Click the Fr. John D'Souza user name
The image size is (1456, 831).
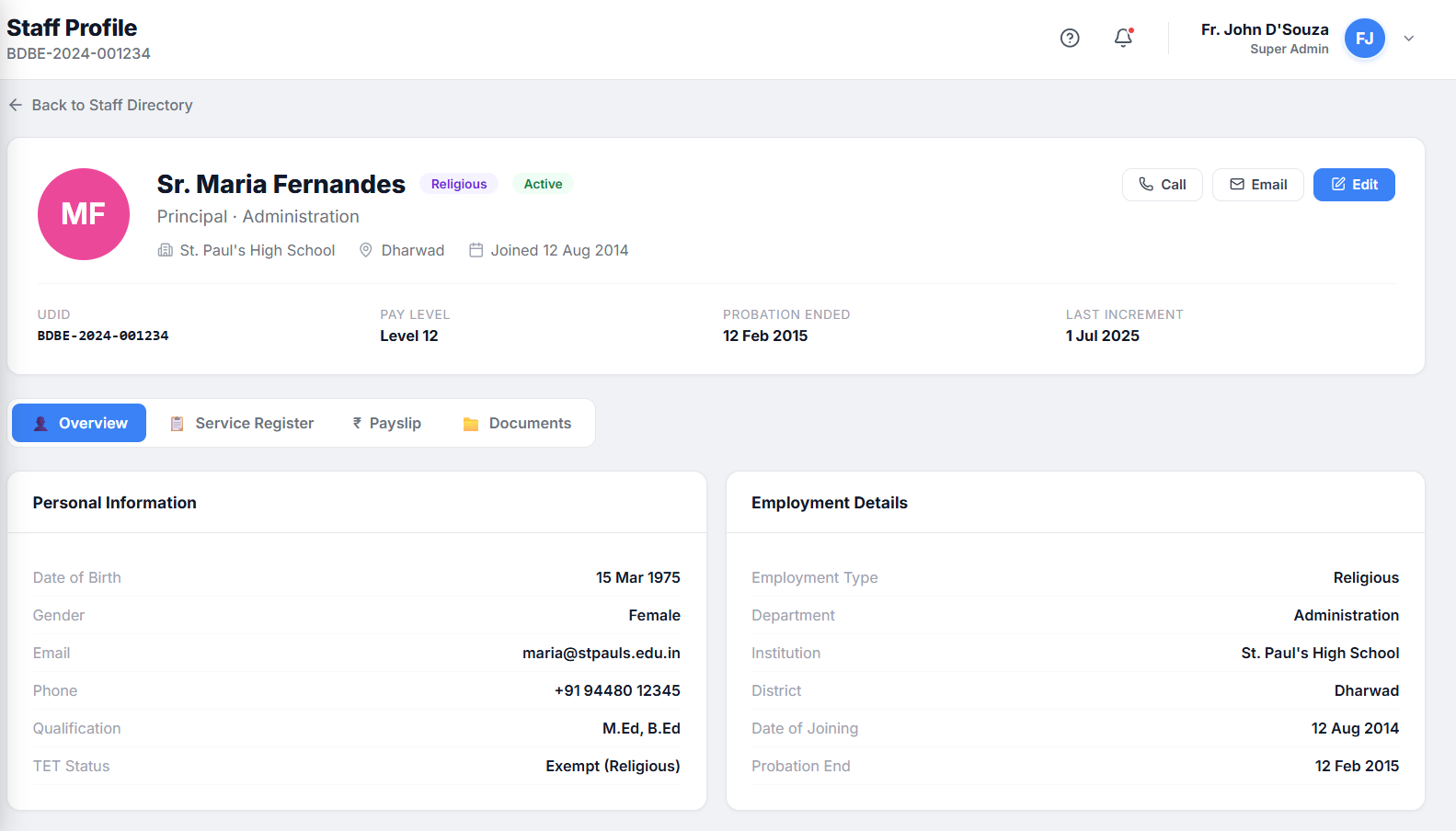(x=1265, y=29)
